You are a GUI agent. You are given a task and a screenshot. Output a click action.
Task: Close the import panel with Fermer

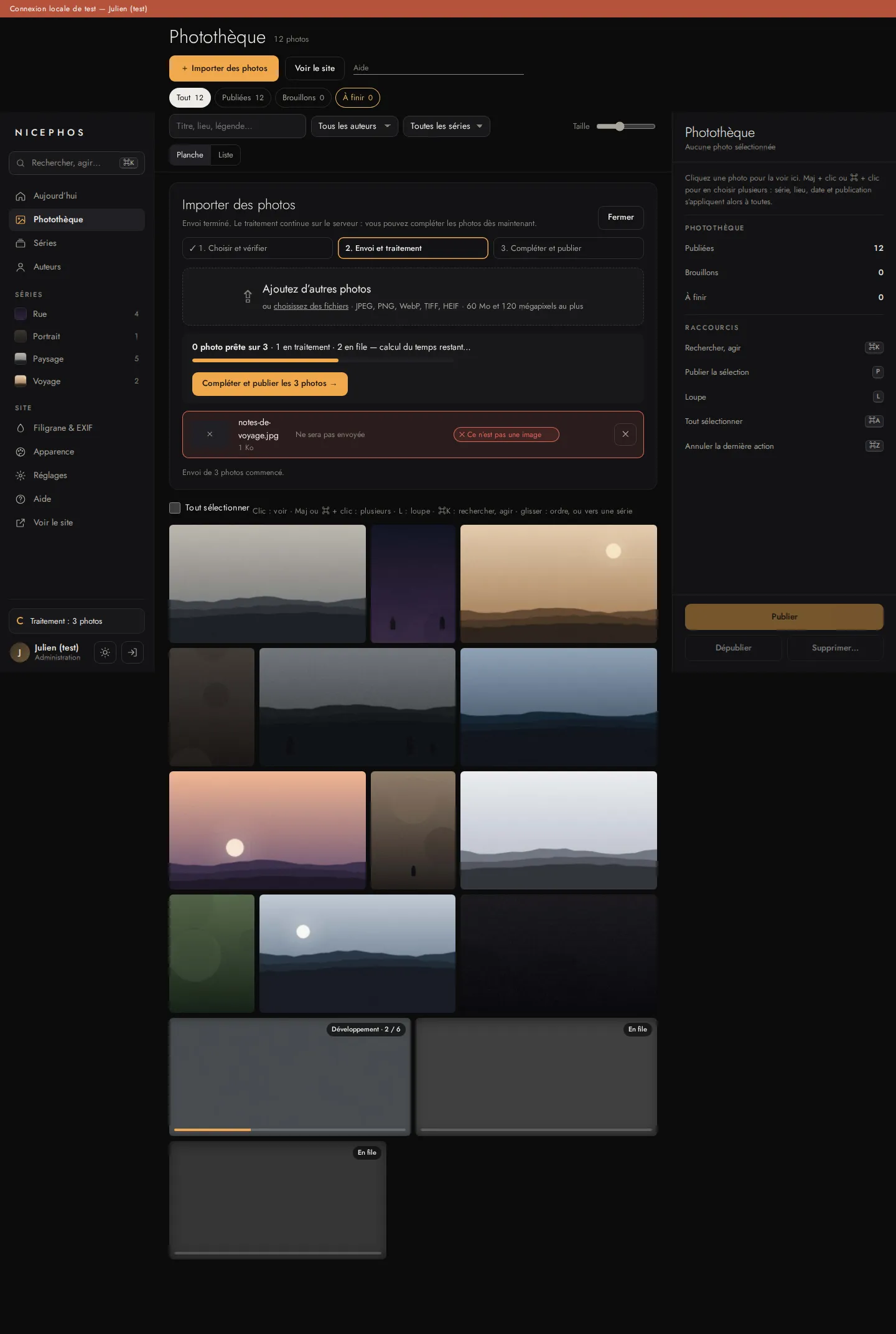pos(621,217)
